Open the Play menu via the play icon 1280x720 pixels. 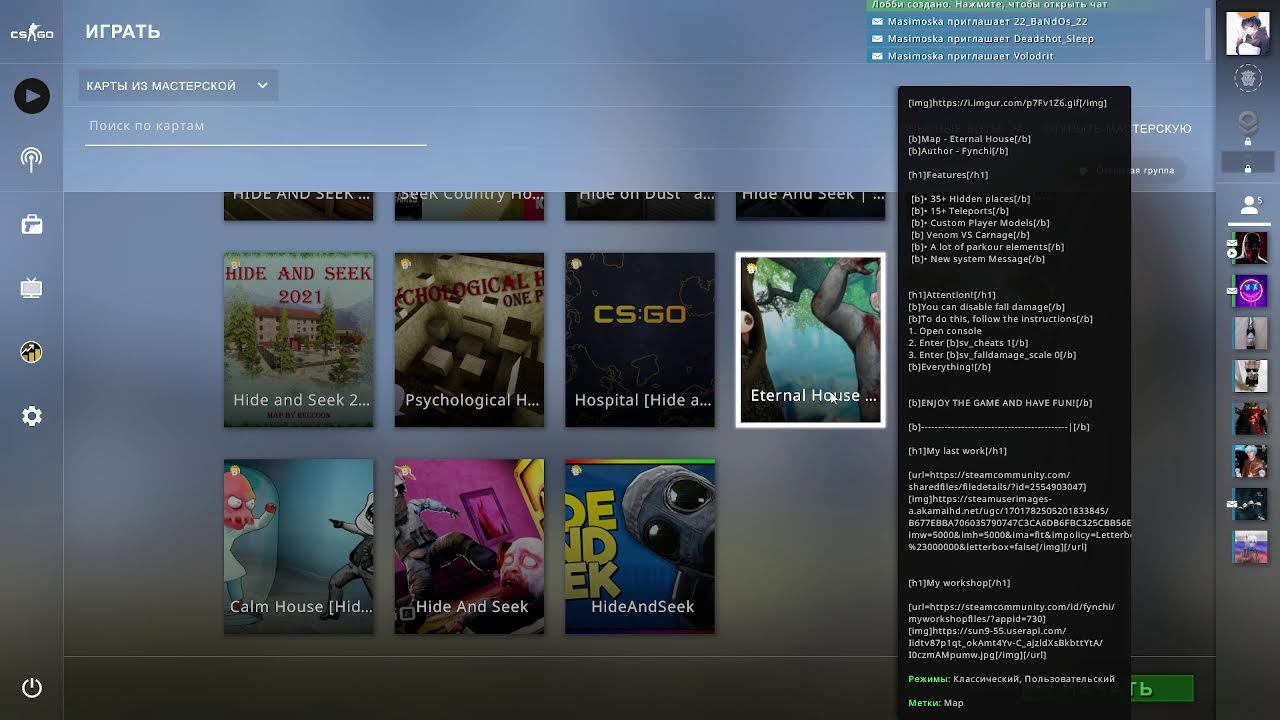(x=32, y=96)
